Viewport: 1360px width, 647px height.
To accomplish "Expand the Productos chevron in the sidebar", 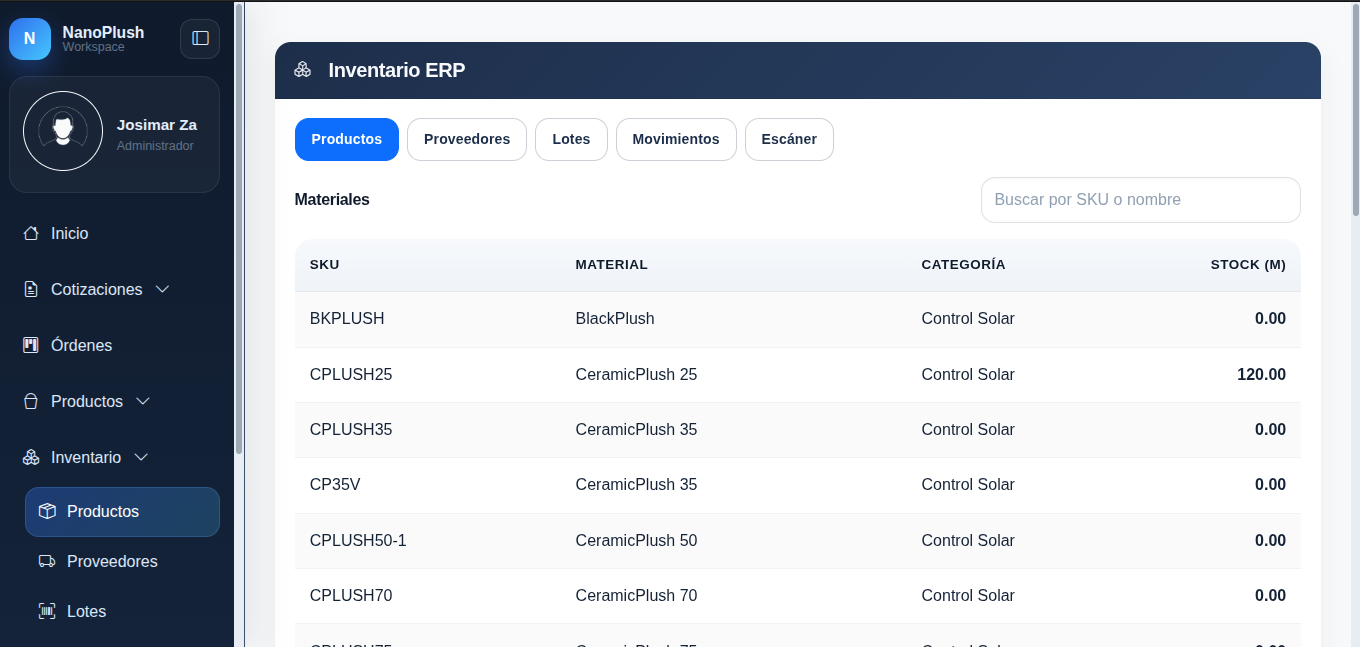I will 142,401.
